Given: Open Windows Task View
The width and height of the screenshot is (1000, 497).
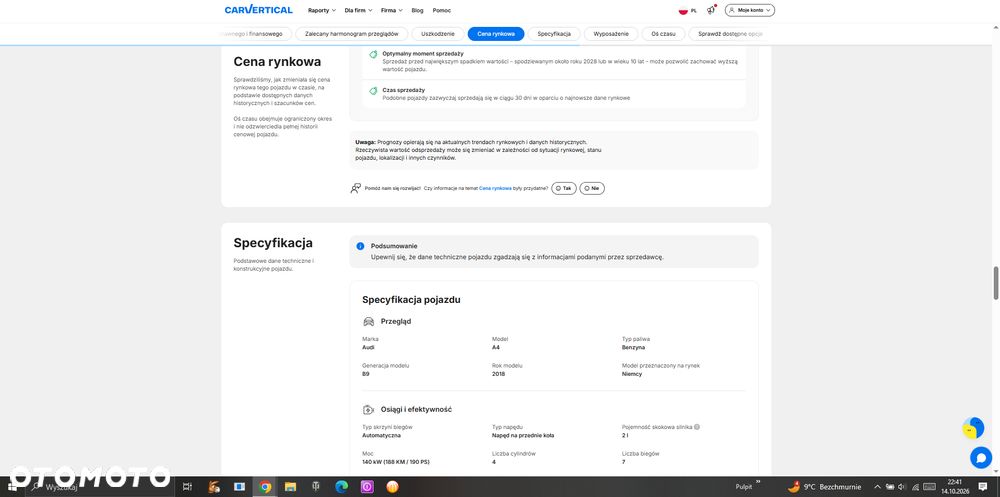Looking at the screenshot, I should click(187, 487).
